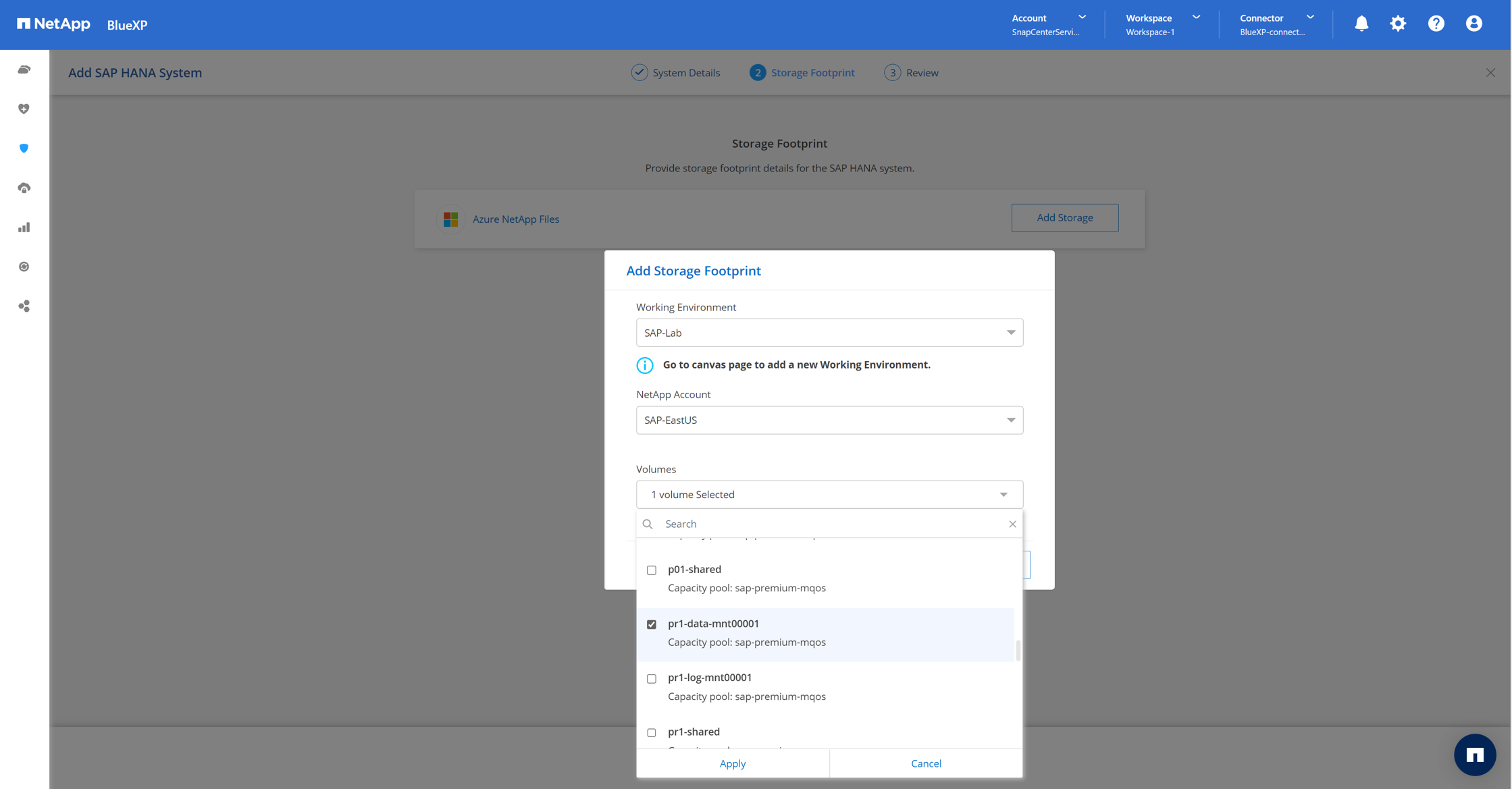Select the Protection shield icon in sidebar
Screen dimensions: 1512x789
pos(24,148)
